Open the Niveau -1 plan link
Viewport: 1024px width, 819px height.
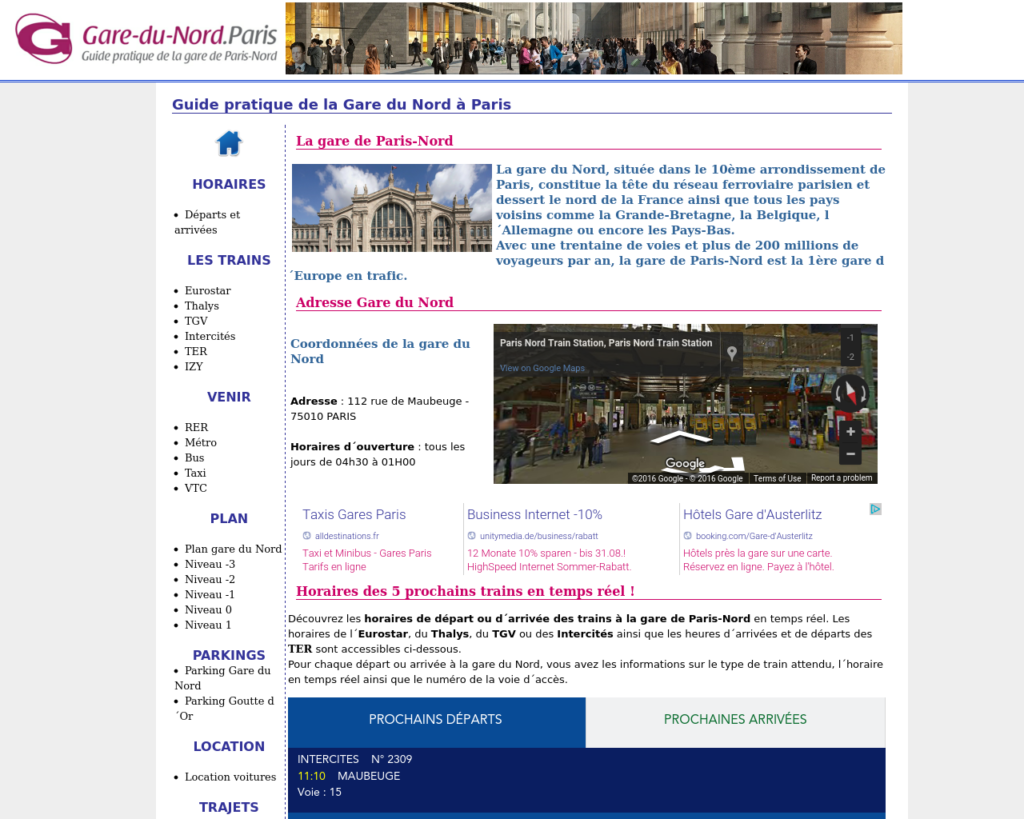coord(210,594)
